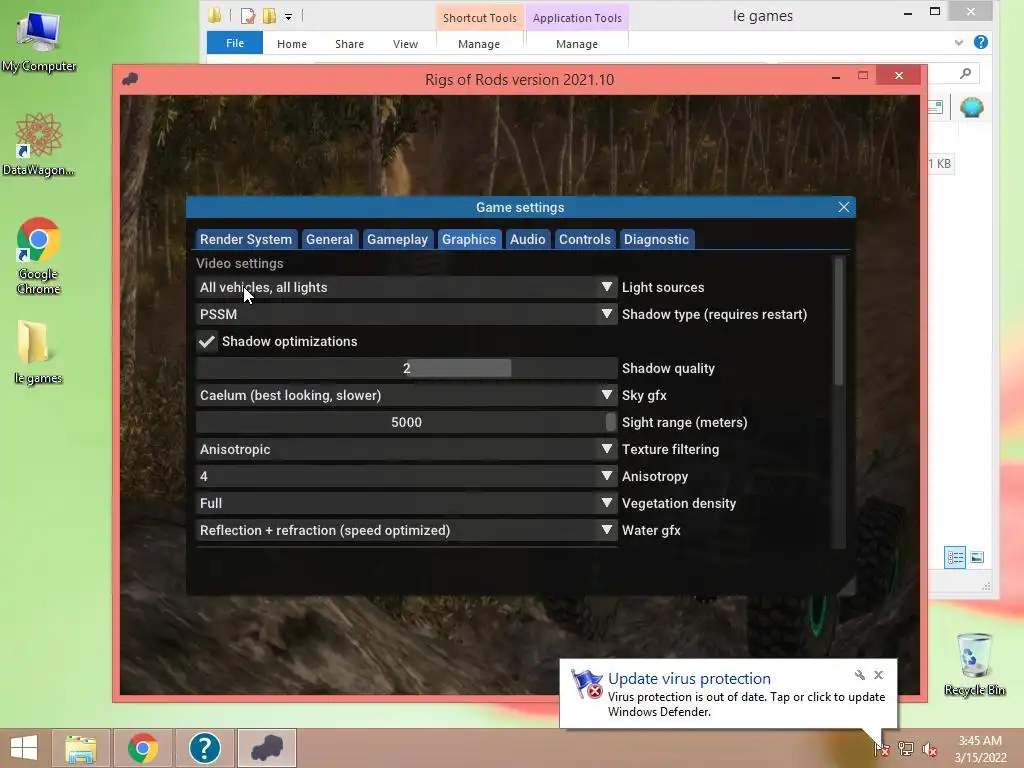Close the Game settings dialog
The height and width of the screenshot is (768, 1024).
[x=844, y=207]
